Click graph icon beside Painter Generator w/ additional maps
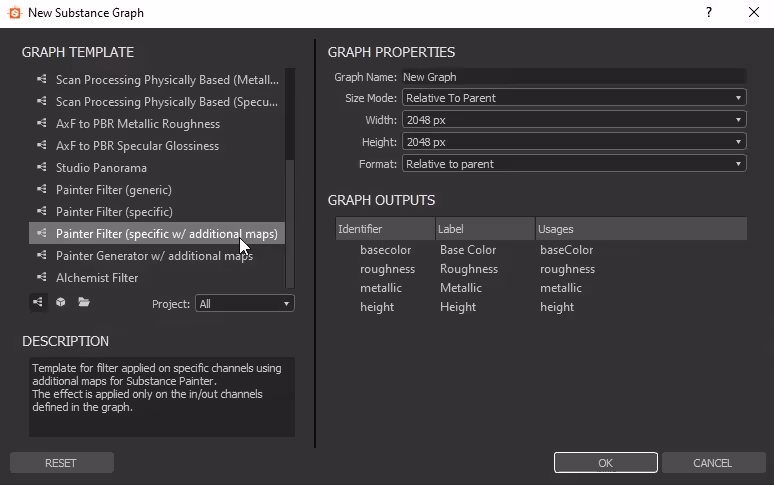 click(41, 255)
